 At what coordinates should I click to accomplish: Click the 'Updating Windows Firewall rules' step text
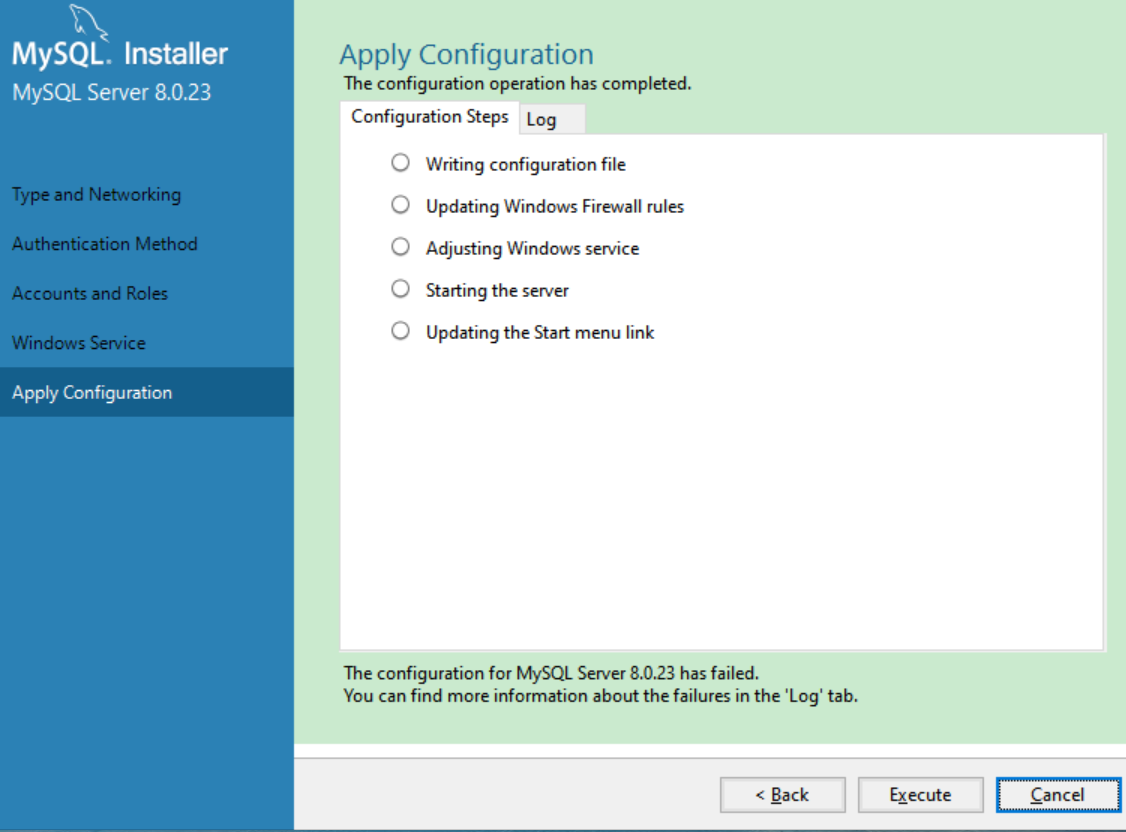click(x=555, y=207)
